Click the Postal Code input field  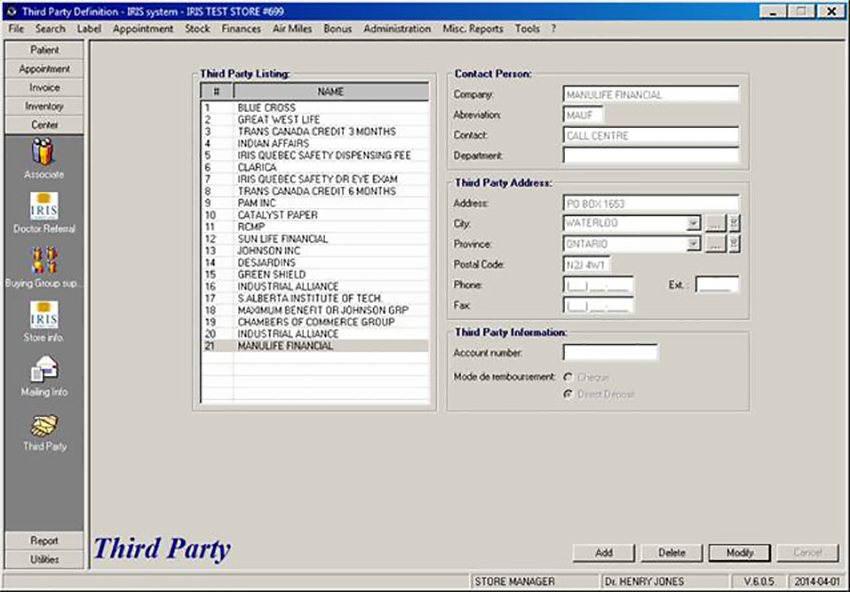point(587,265)
